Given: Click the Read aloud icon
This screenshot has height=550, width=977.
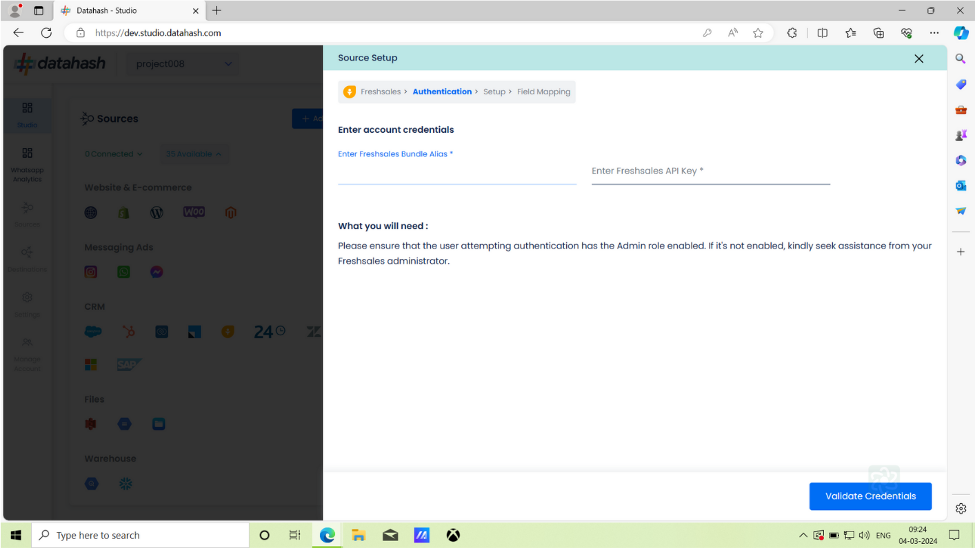Looking at the screenshot, I should (733, 33).
